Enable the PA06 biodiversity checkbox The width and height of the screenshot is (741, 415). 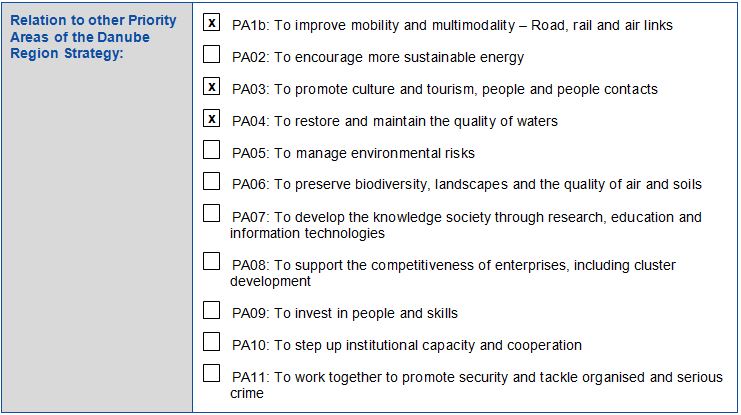(x=211, y=182)
